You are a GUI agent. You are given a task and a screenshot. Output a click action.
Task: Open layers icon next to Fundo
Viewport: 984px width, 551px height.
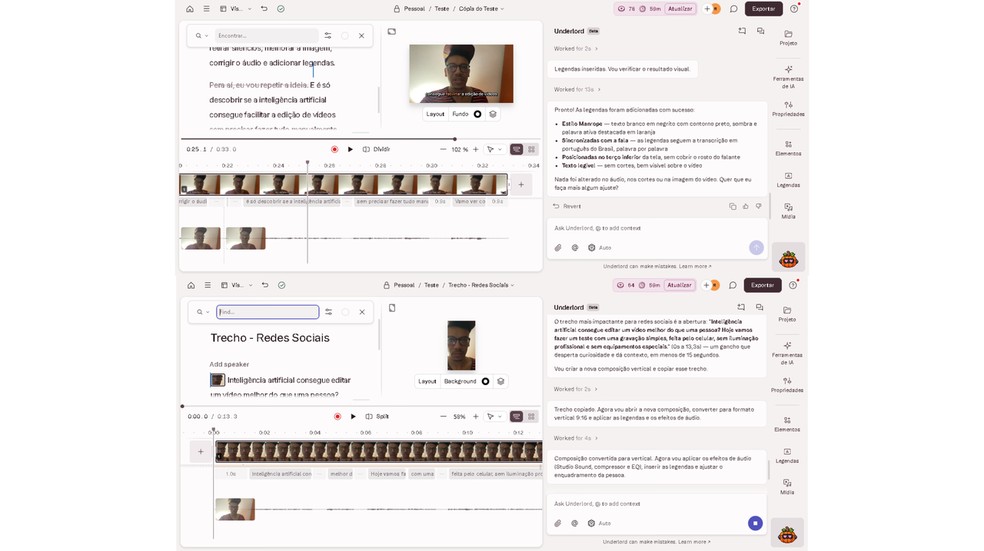point(493,114)
